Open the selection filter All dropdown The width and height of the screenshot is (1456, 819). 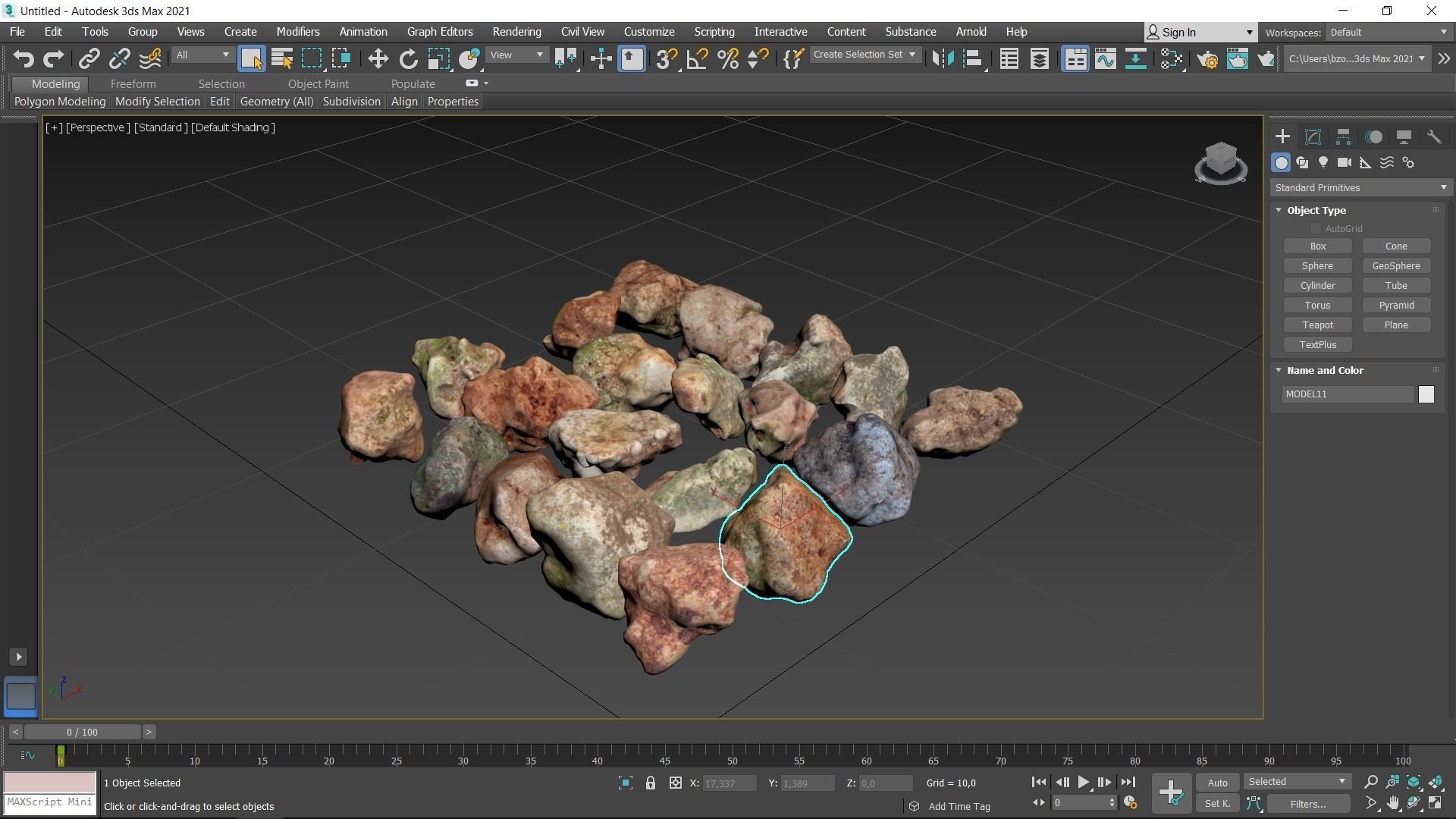pyautogui.click(x=202, y=55)
